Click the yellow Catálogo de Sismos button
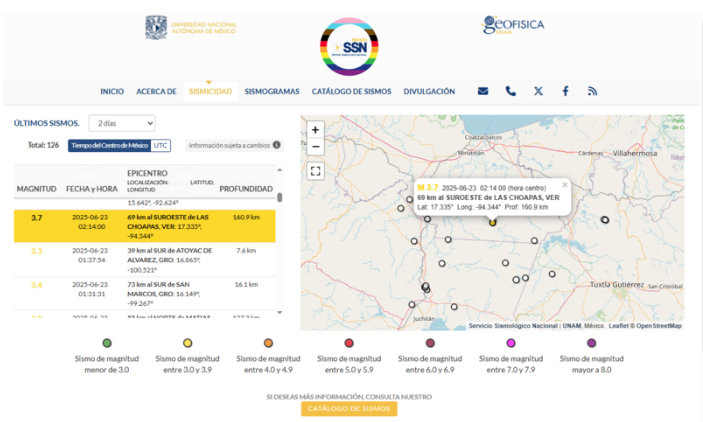 coord(349,409)
